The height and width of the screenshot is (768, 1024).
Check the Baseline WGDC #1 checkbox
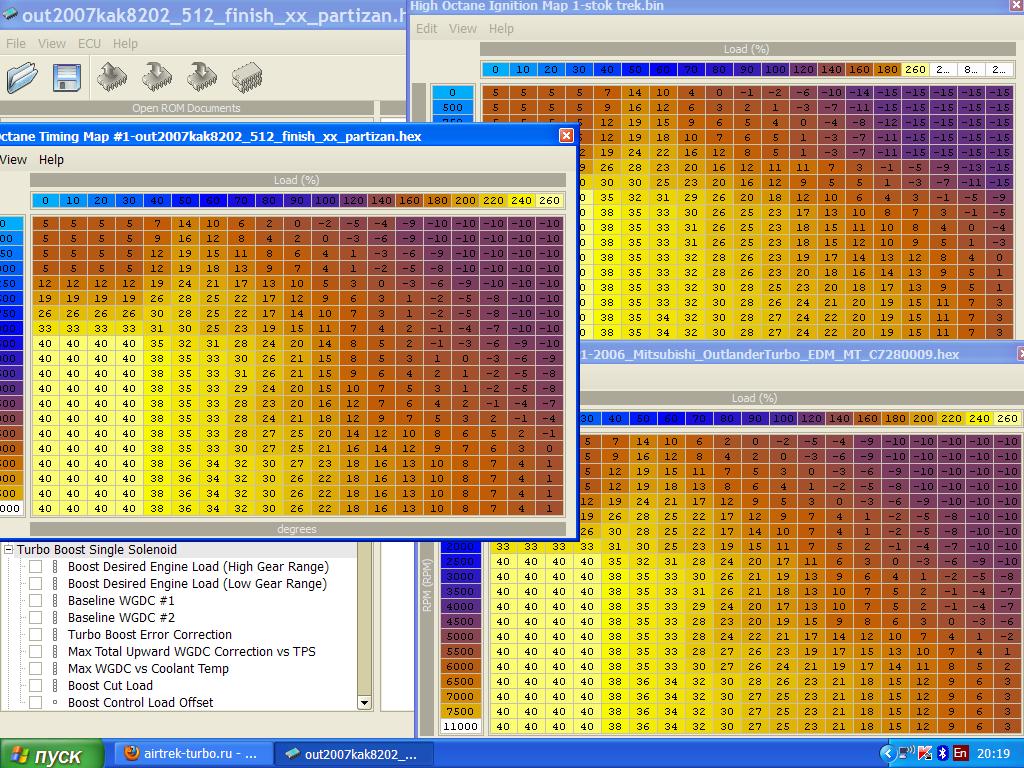35,601
